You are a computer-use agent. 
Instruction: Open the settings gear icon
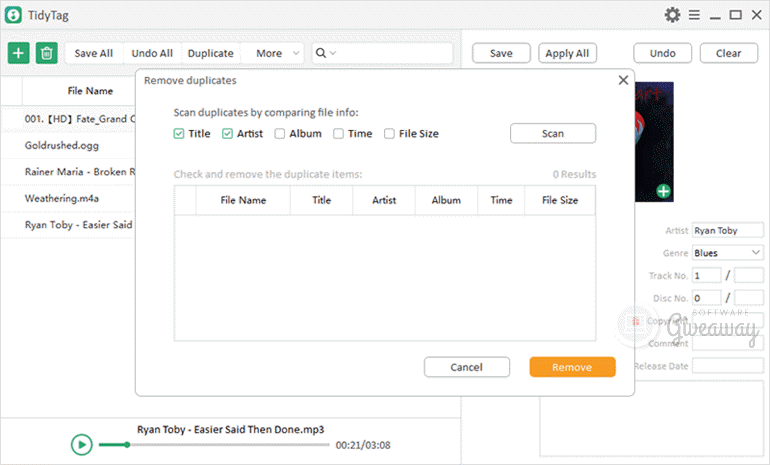pyautogui.click(x=673, y=15)
